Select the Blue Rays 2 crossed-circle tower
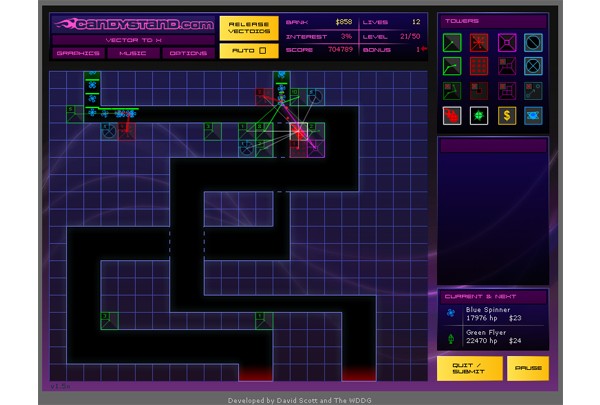 click(533, 66)
